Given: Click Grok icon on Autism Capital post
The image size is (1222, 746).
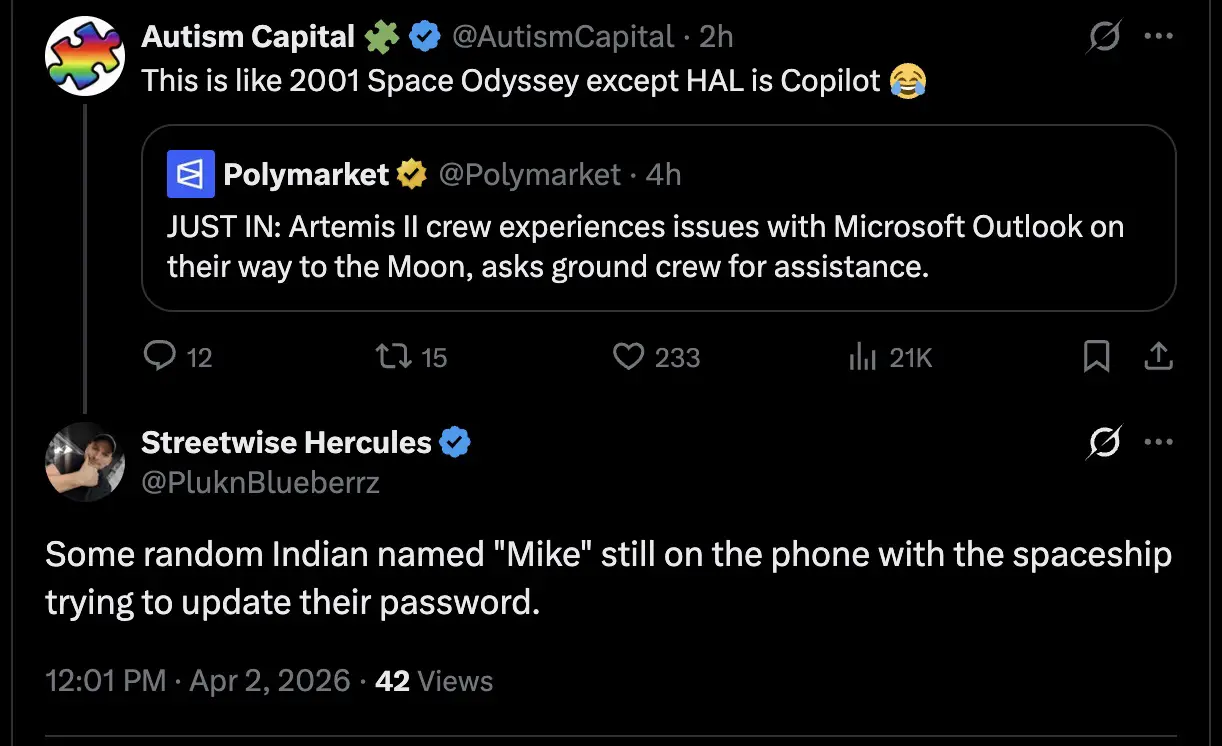Looking at the screenshot, I should point(1104,37).
